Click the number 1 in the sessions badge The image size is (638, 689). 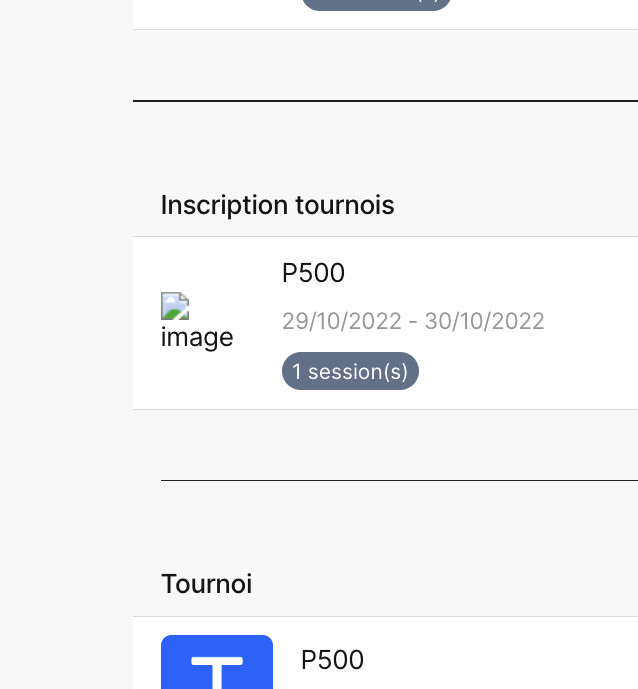point(297,372)
